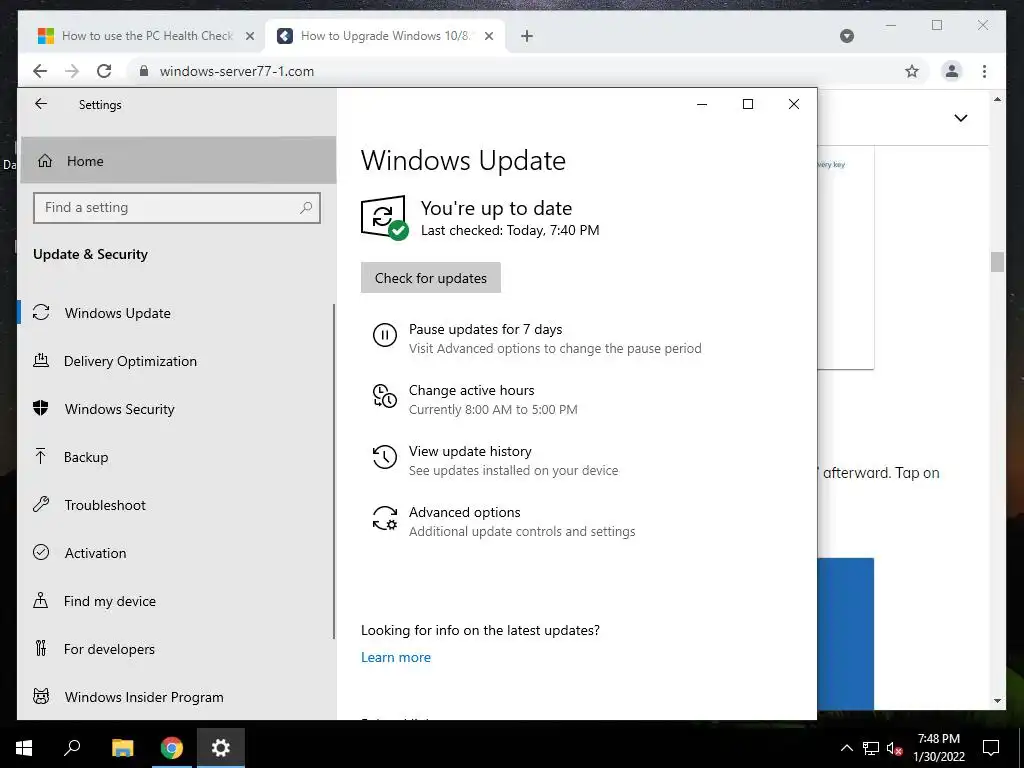
Task: Open the Windows Start menu
Action: pyautogui.click(x=24, y=748)
